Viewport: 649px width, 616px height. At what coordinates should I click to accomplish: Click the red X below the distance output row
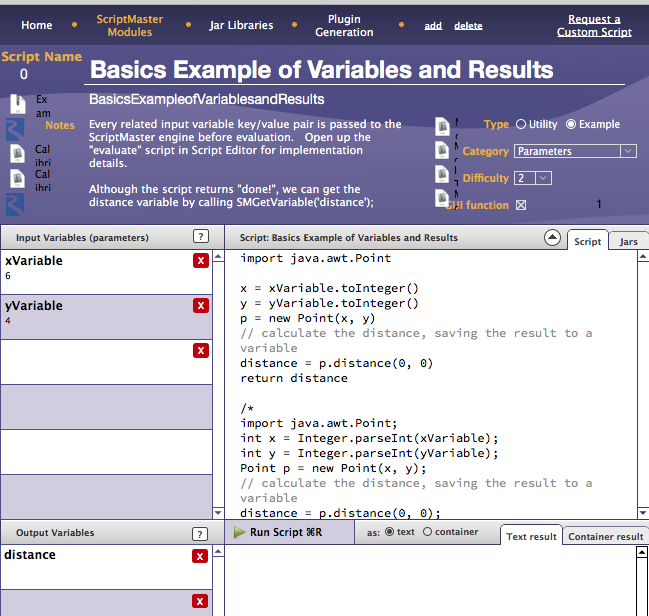(200, 601)
